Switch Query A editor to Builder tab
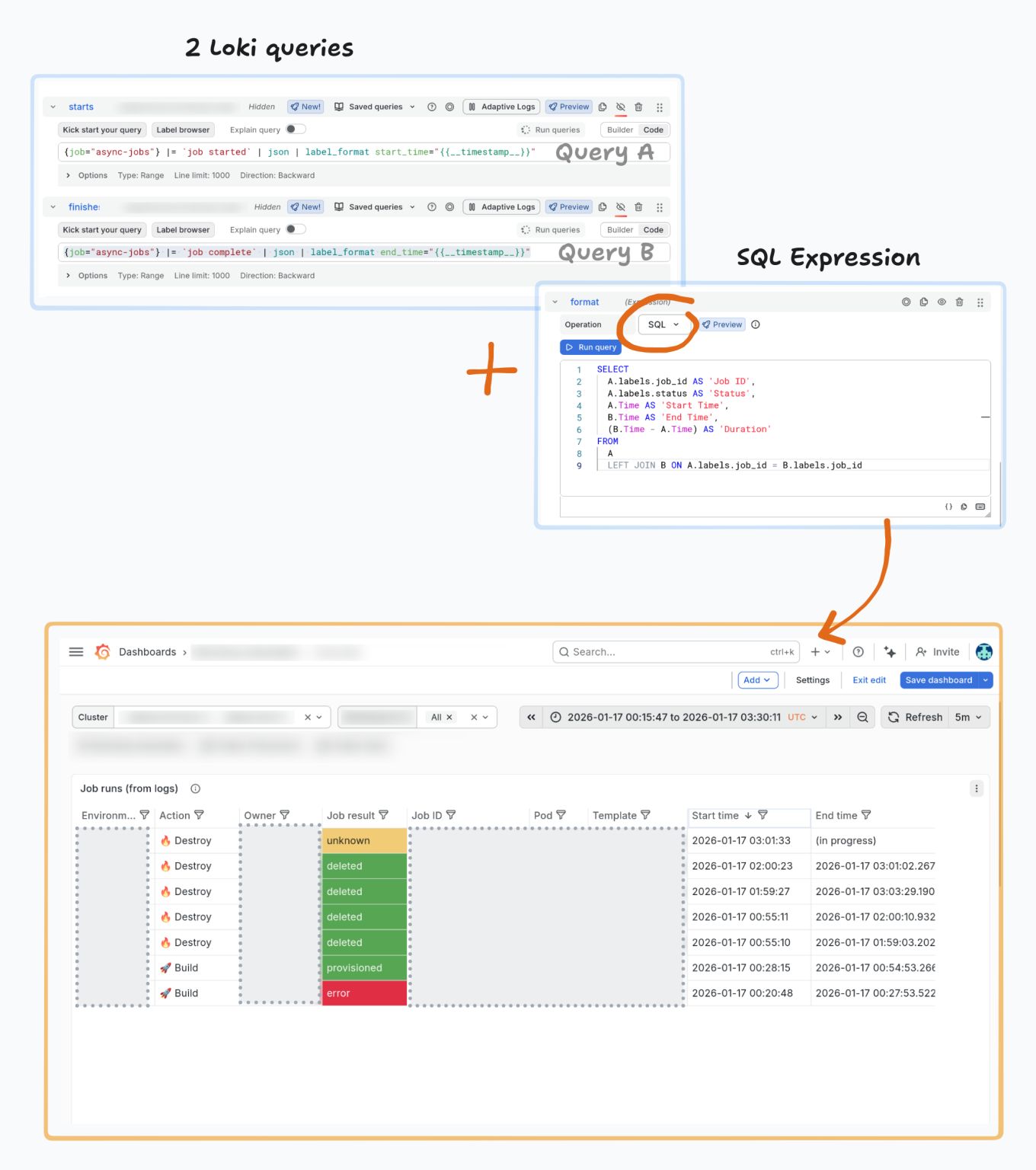Viewport: 1036px width, 1170px height. tap(619, 129)
